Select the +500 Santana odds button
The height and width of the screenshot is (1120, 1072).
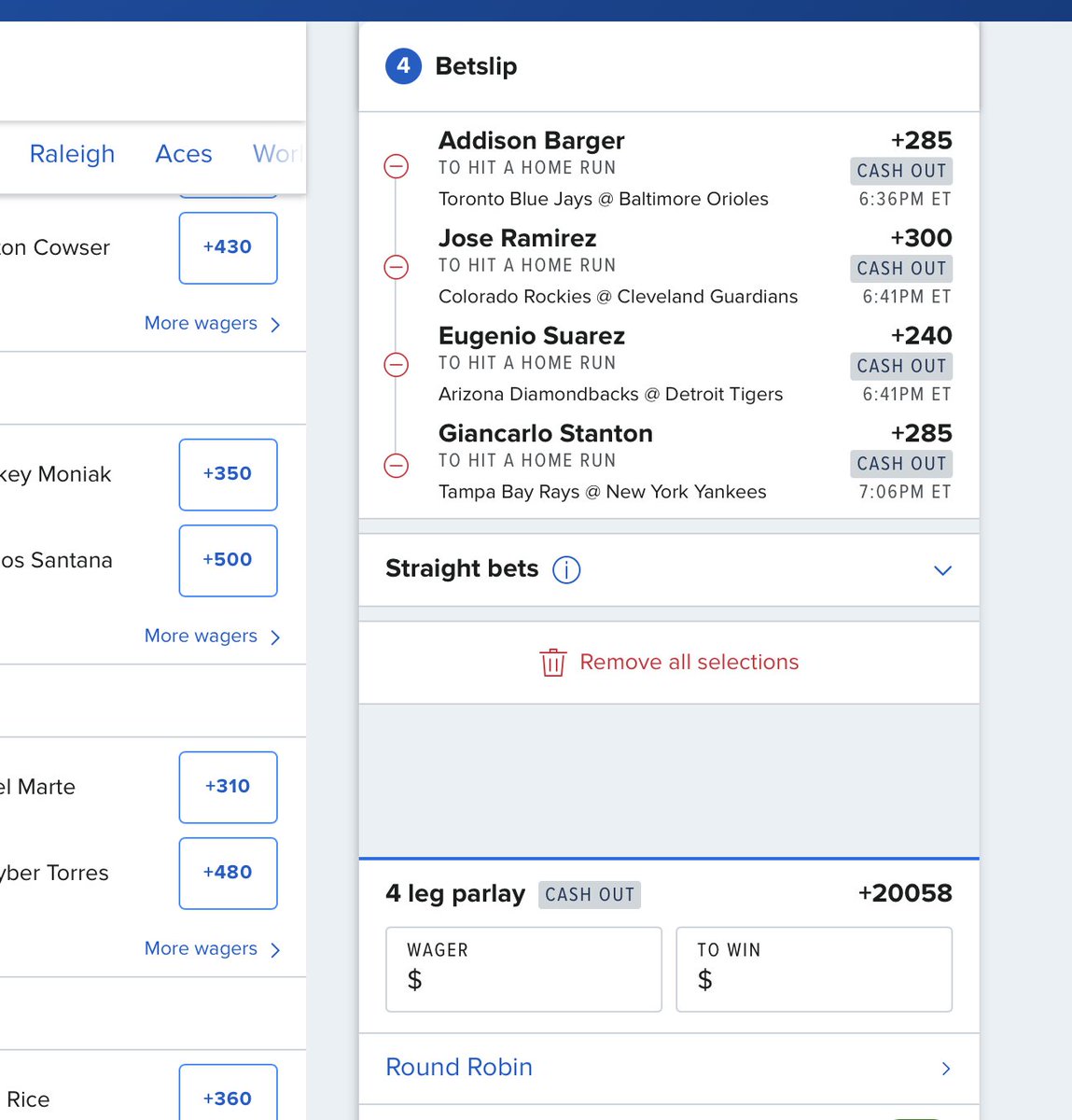(x=228, y=560)
